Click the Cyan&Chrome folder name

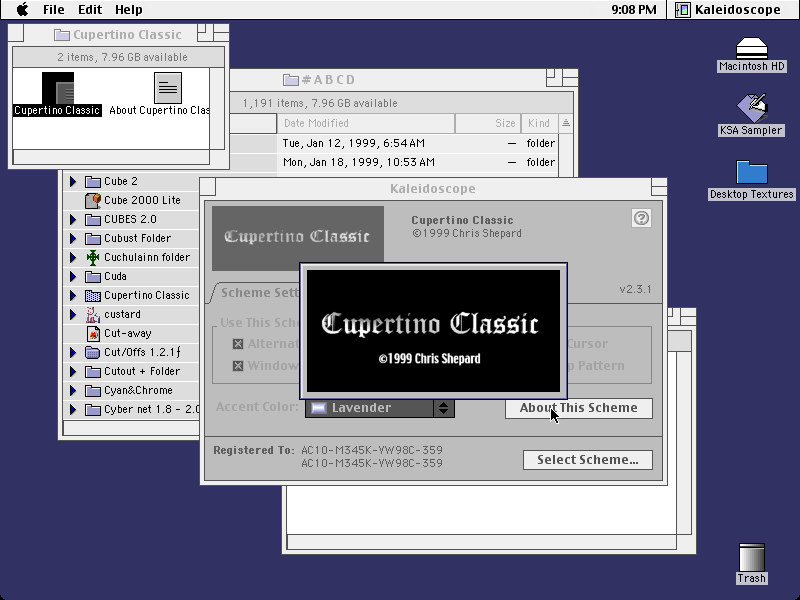[138, 391]
